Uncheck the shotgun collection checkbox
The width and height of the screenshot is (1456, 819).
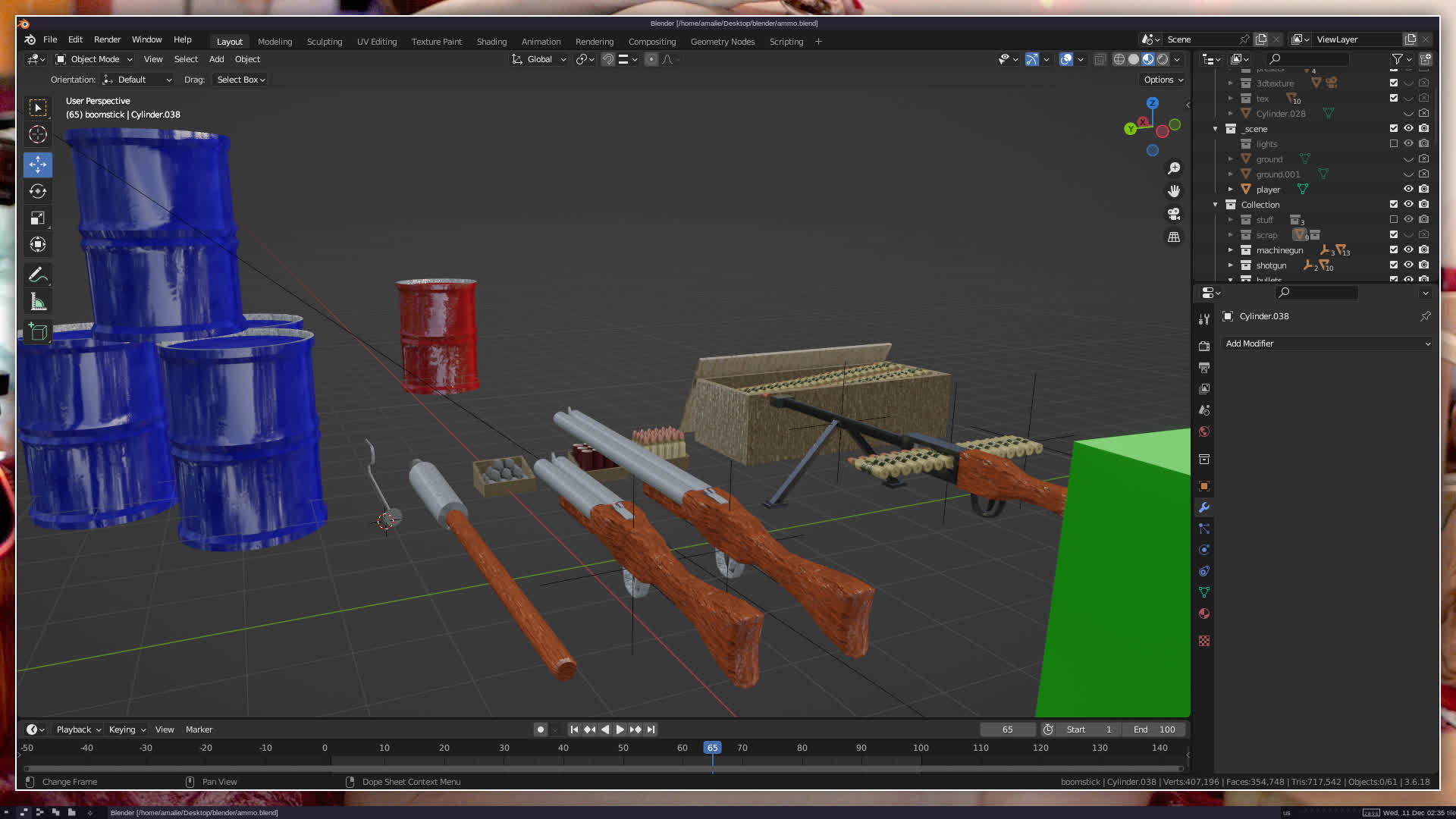coord(1393,265)
